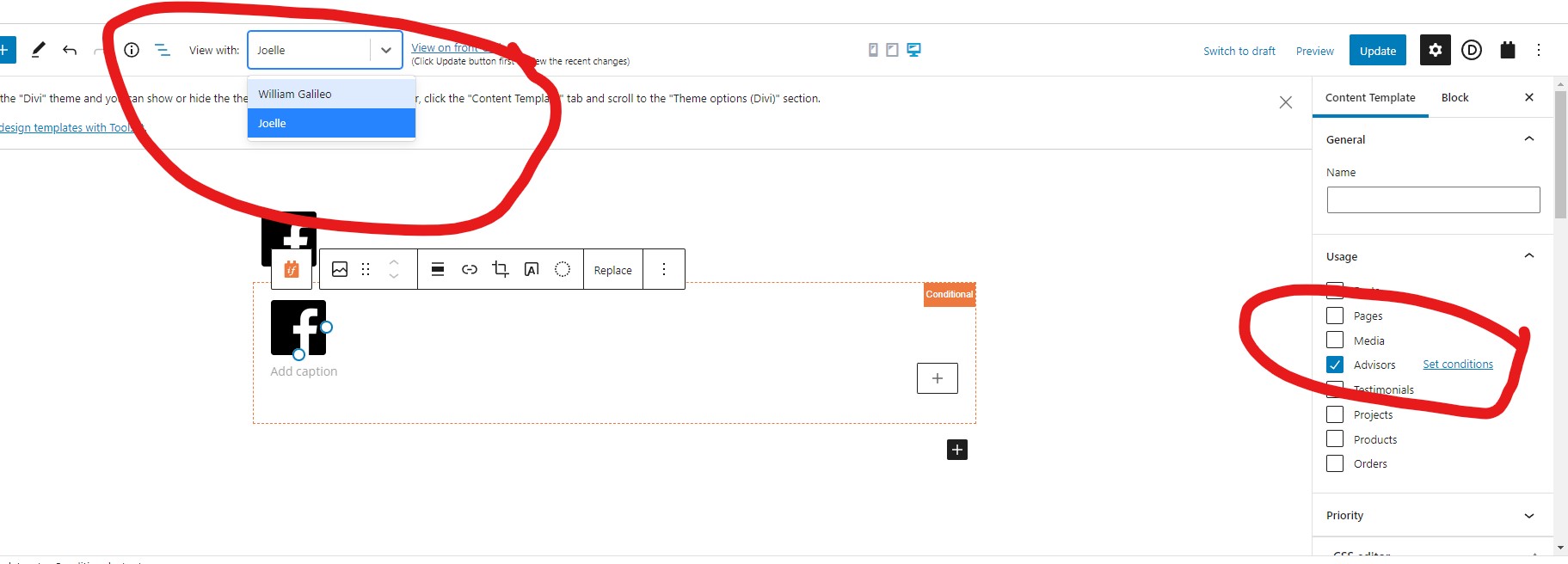Open Set conditions link for Advisors
This screenshot has height=564, width=1568.
click(x=1458, y=365)
